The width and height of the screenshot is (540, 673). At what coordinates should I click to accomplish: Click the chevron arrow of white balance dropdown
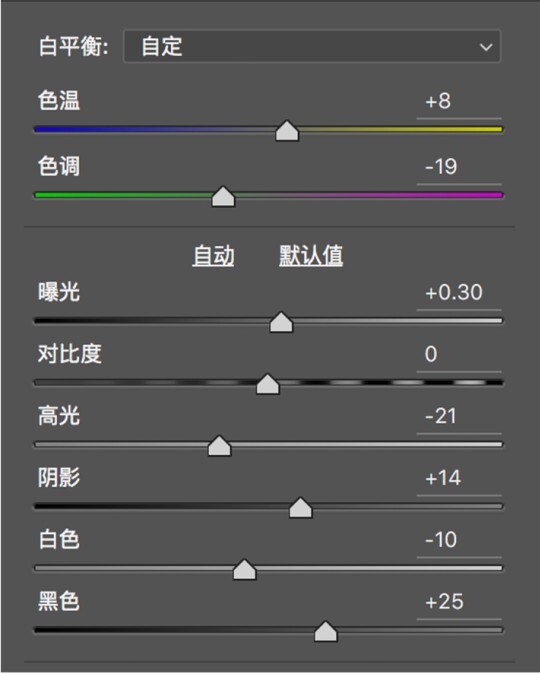[486, 47]
